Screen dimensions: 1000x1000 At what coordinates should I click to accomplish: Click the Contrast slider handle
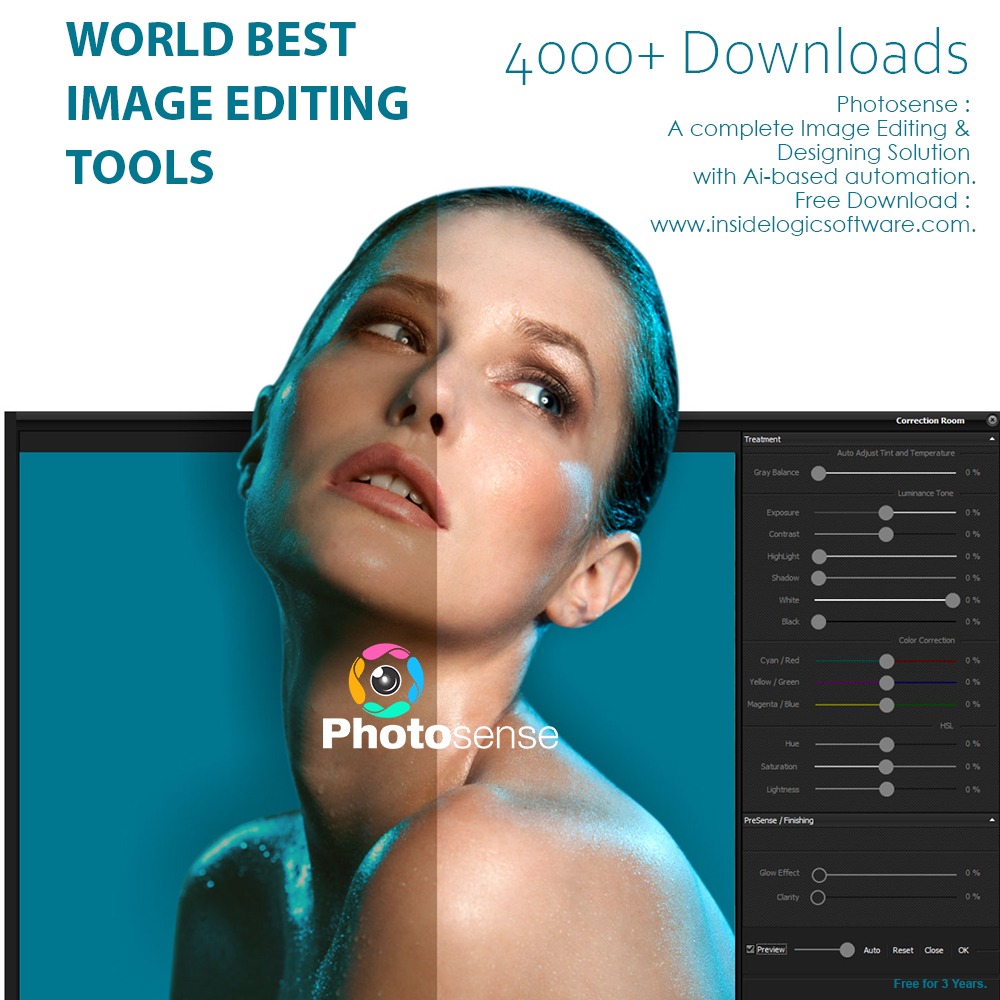pyautogui.click(x=885, y=534)
